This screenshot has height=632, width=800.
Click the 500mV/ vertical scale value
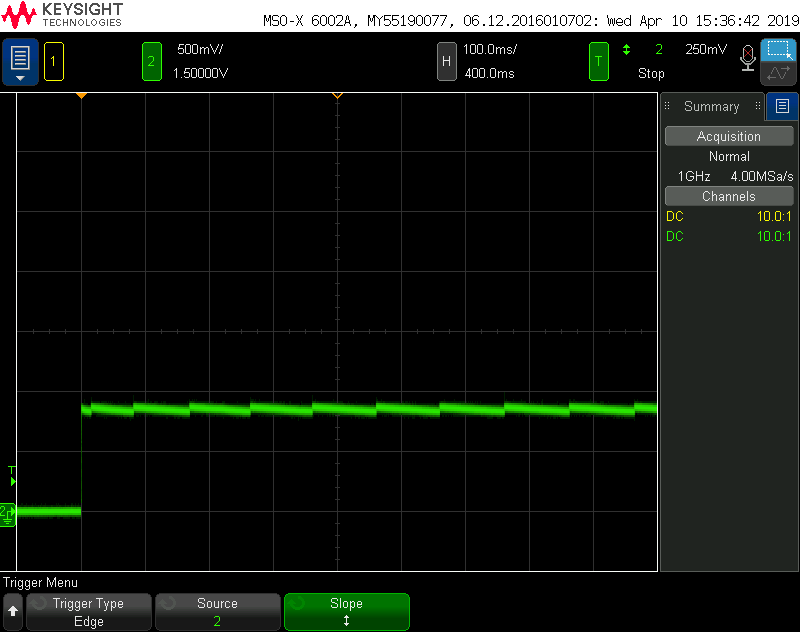(x=200, y=49)
